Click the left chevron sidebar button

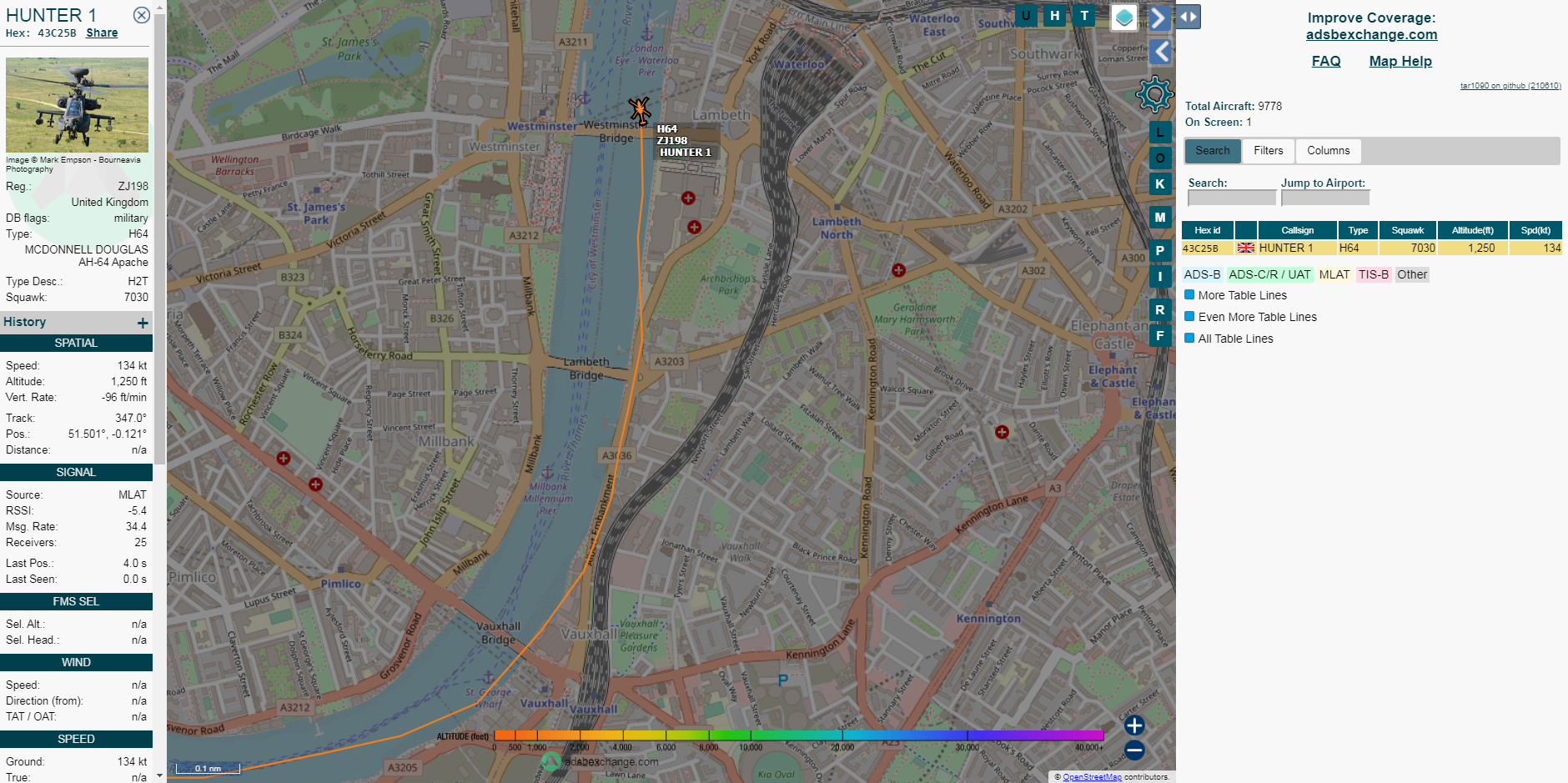[x=1160, y=52]
